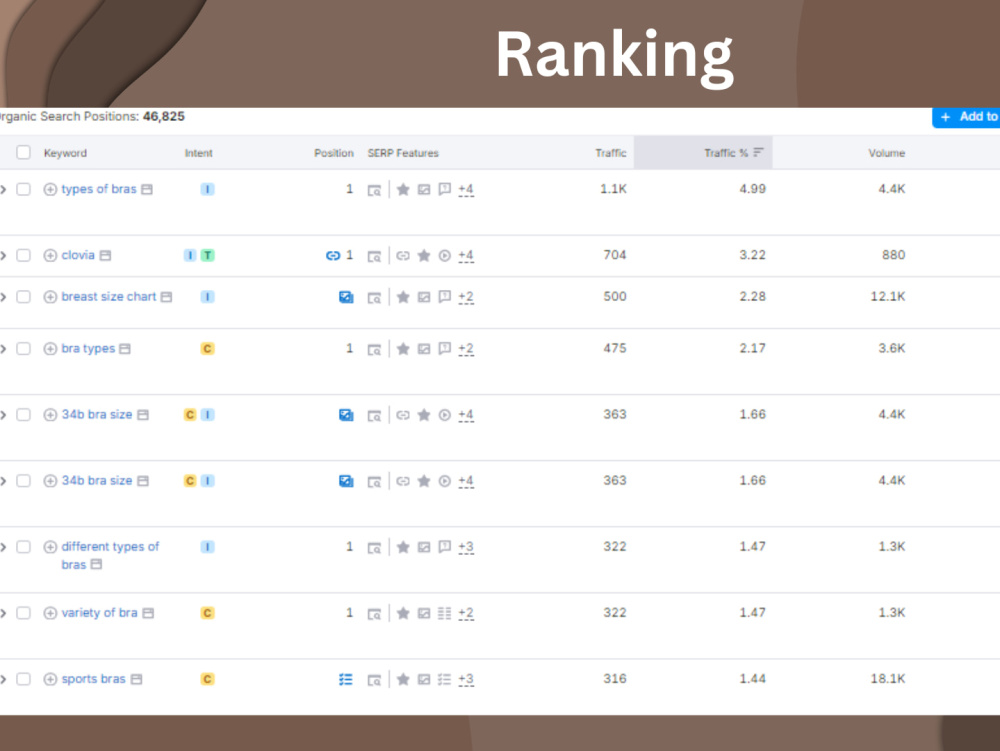Image resolution: width=1000 pixels, height=751 pixels.
Task: Tick the checkbox for bra types row
Action: tap(24, 349)
